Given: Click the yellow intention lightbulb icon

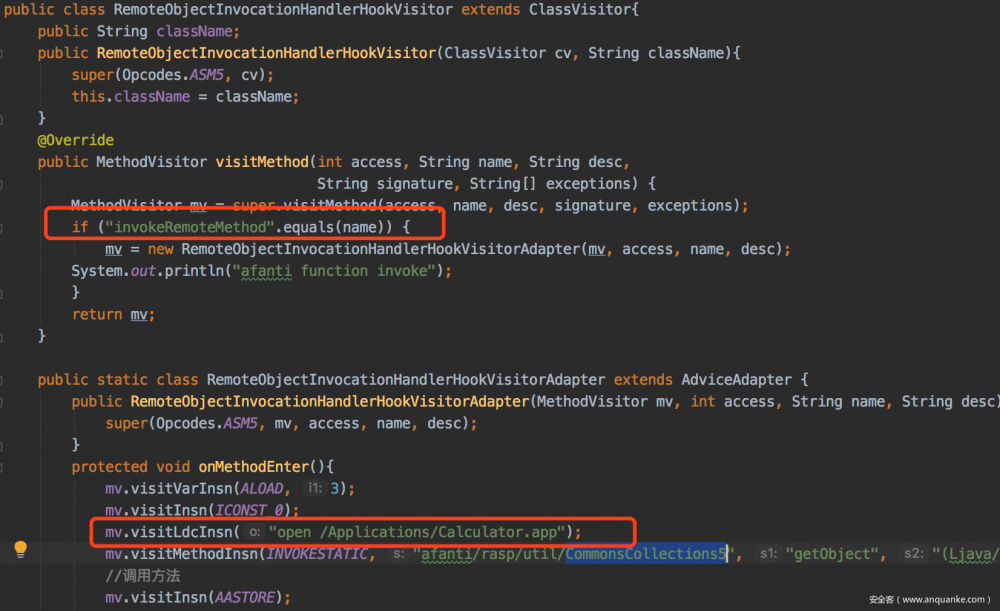Looking at the screenshot, I should [20, 549].
